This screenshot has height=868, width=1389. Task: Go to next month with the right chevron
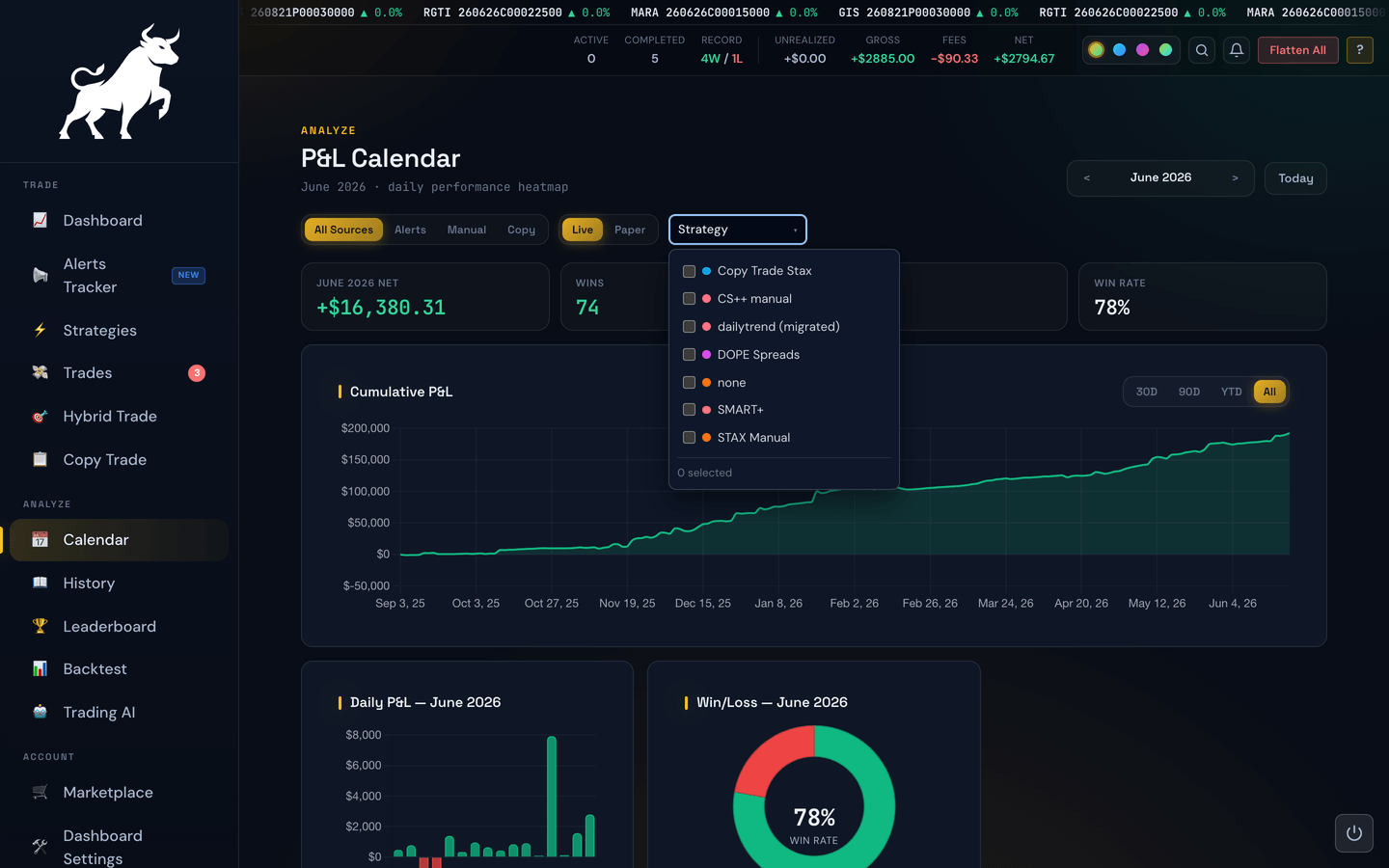pos(1235,178)
